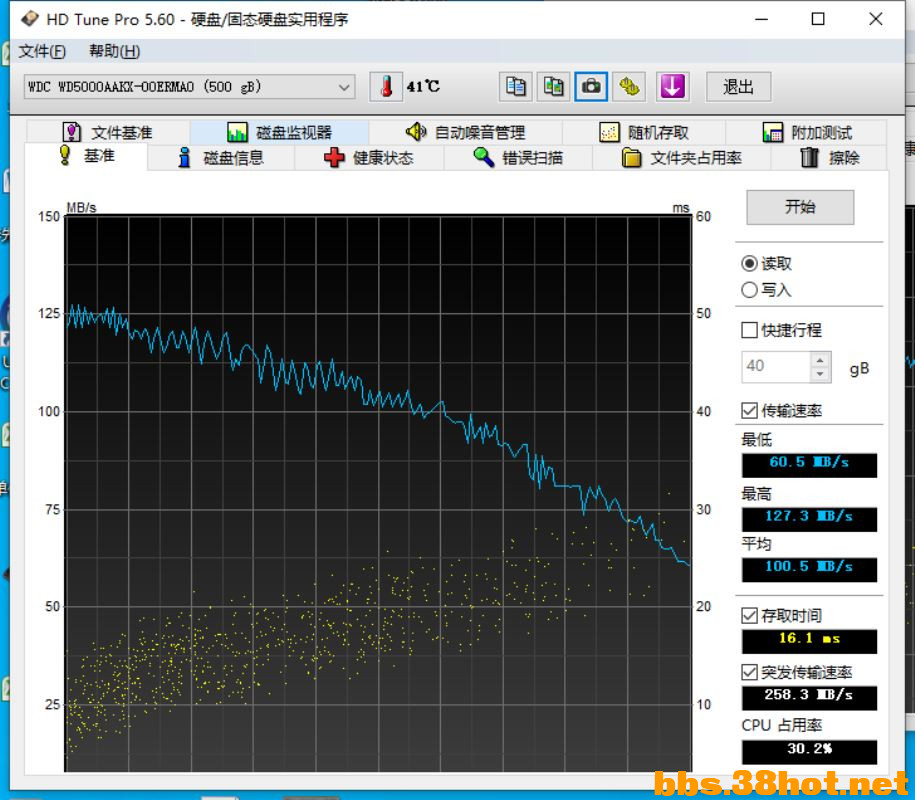Switch to the 错误扫描 tab
915x800 pixels.
[518, 158]
